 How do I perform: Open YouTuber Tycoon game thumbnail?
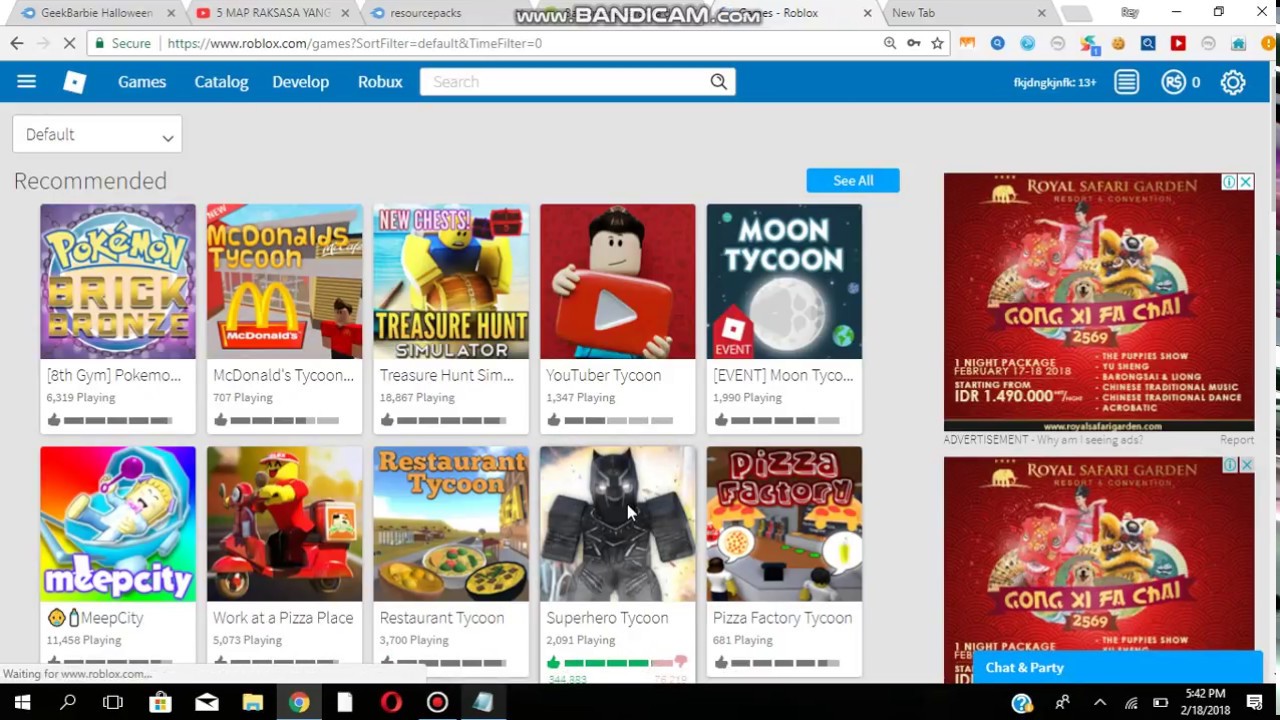(x=617, y=282)
